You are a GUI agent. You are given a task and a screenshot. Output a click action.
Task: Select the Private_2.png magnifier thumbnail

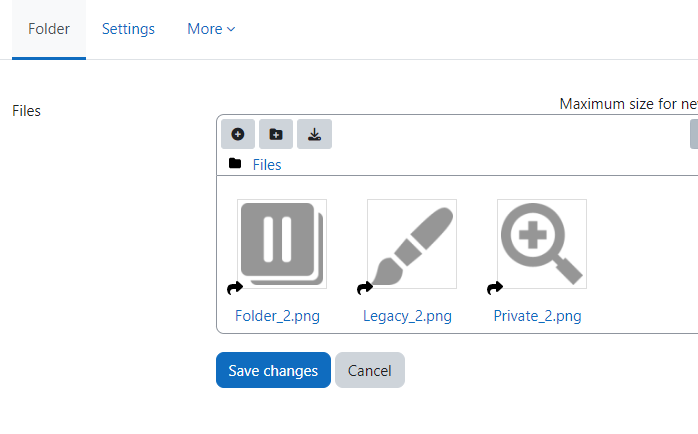(x=542, y=244)
